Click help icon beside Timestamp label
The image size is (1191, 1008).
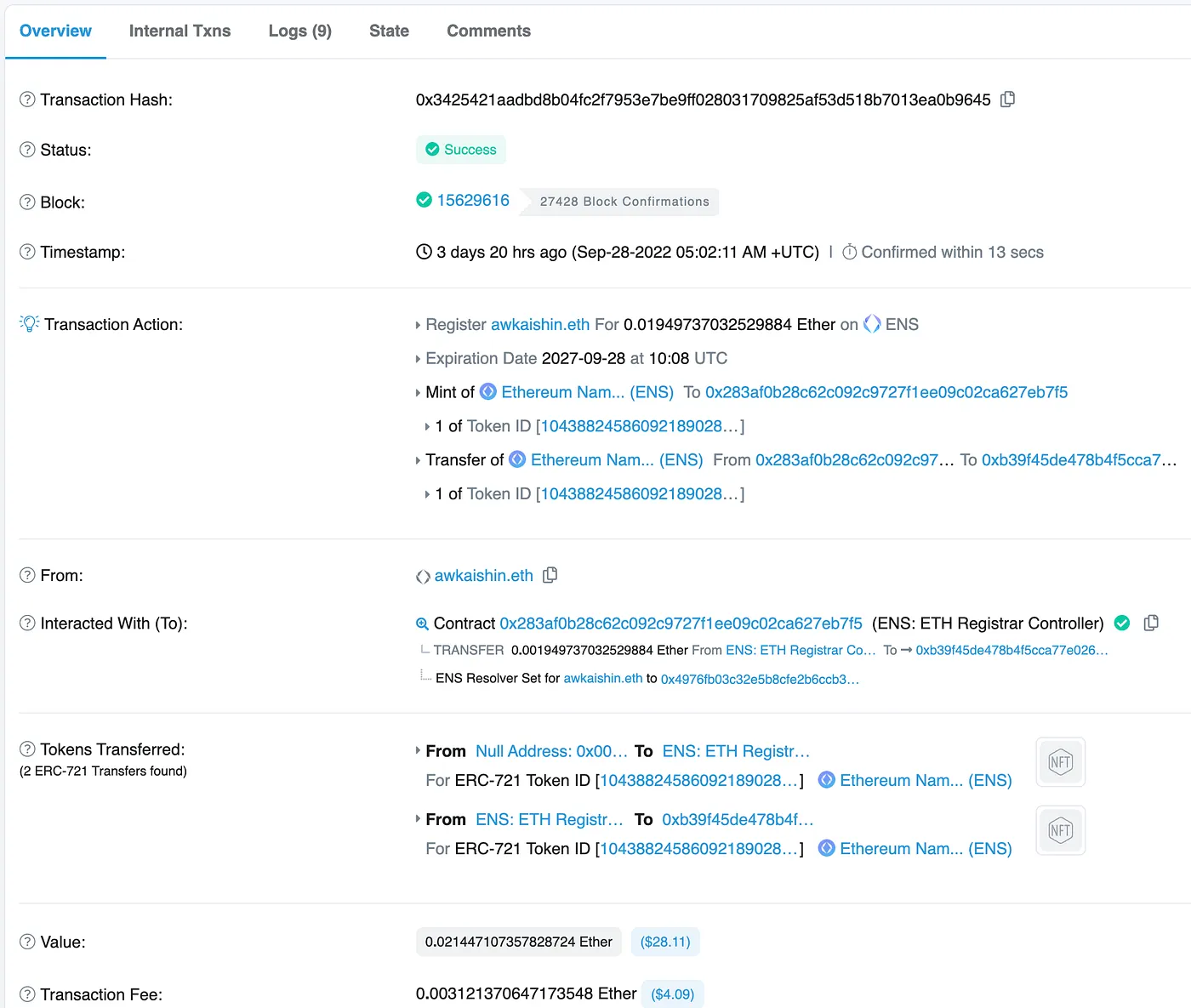(x=27, y=252)
